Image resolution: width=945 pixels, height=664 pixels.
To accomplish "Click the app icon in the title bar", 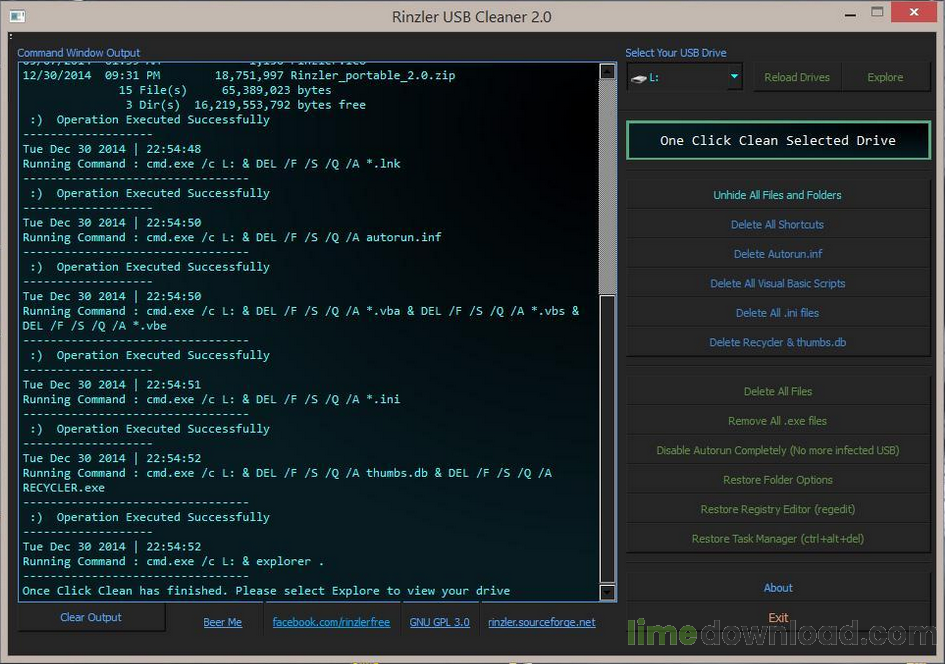I will coord(17,16).
